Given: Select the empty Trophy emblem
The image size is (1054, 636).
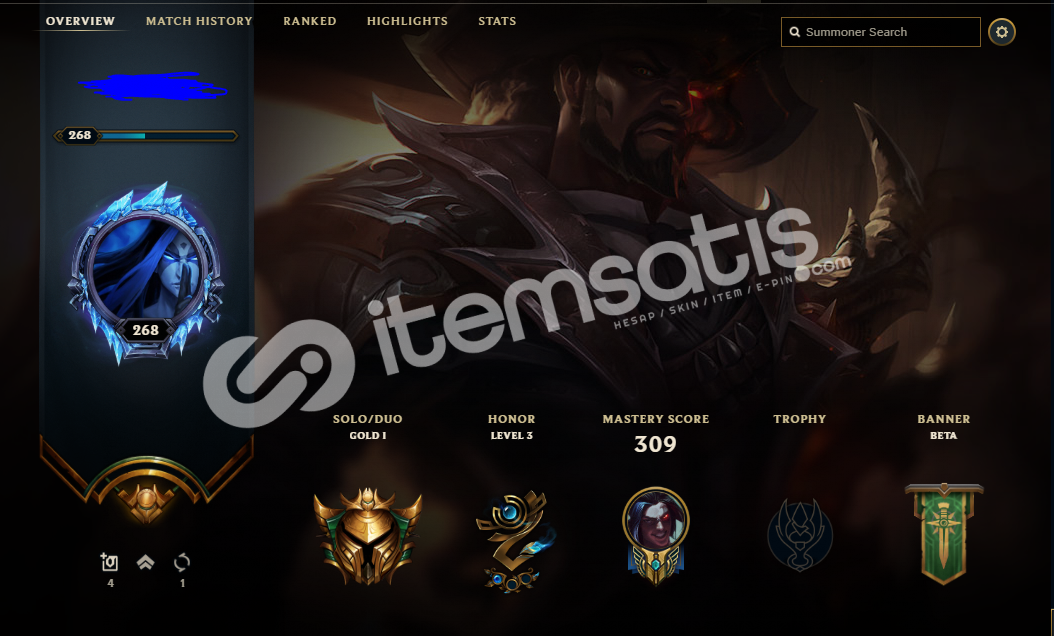Looking at the screenshot, I should [x=800, y=535].
